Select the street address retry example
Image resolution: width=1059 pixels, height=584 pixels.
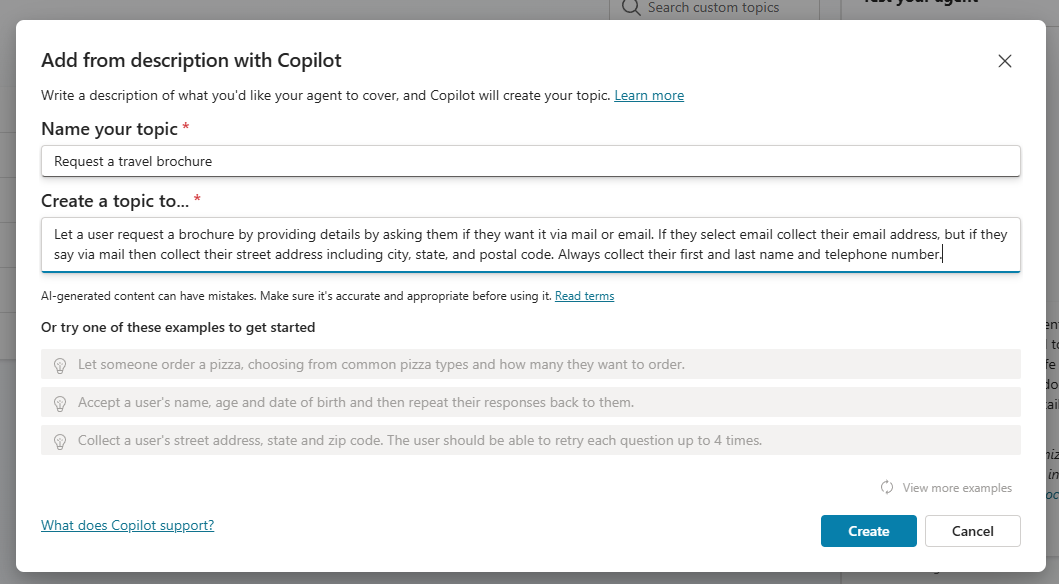pyautogui.click(x=530, y=440)
